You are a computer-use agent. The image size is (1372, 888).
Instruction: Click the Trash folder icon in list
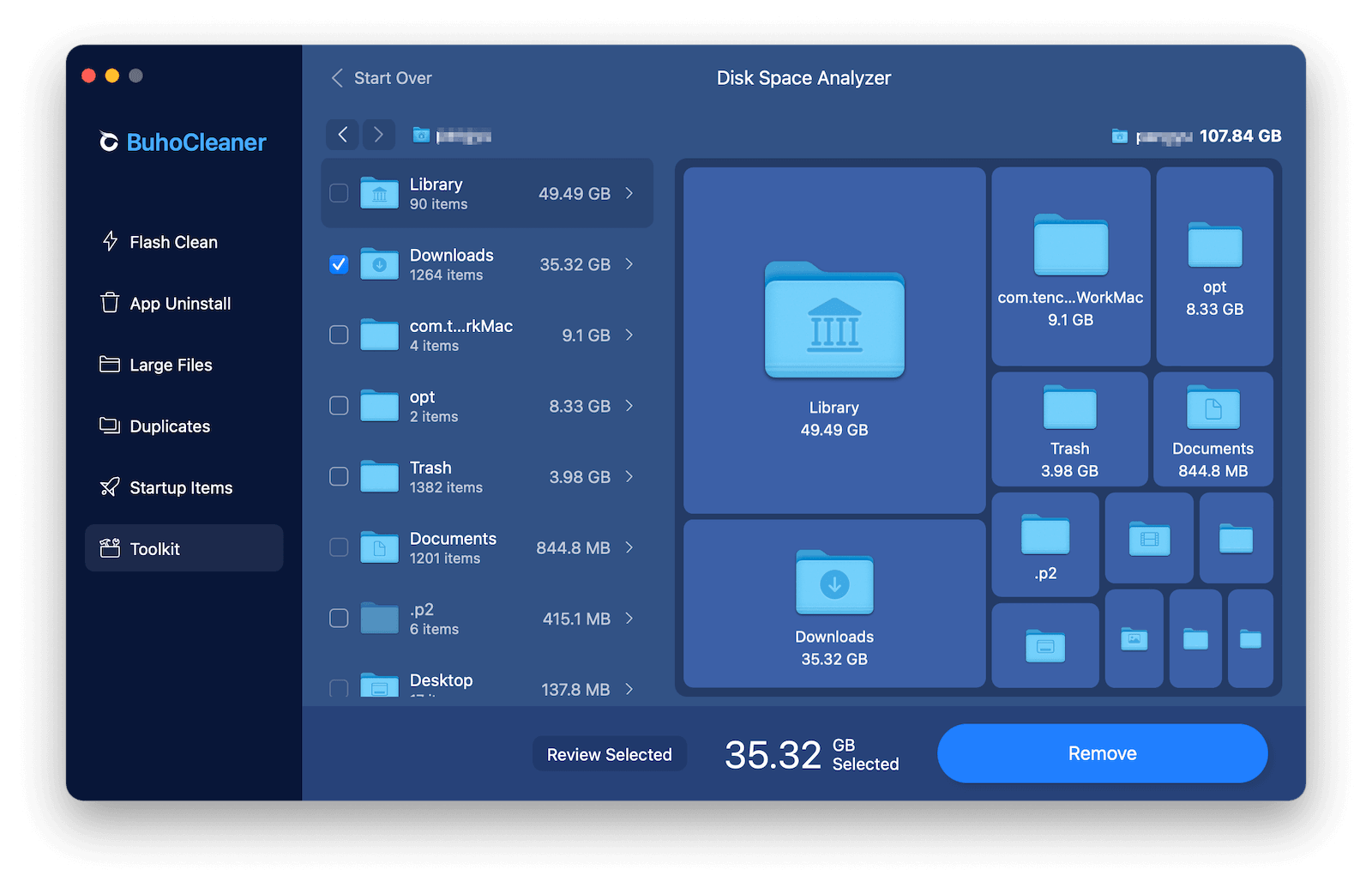pos(379,476)
